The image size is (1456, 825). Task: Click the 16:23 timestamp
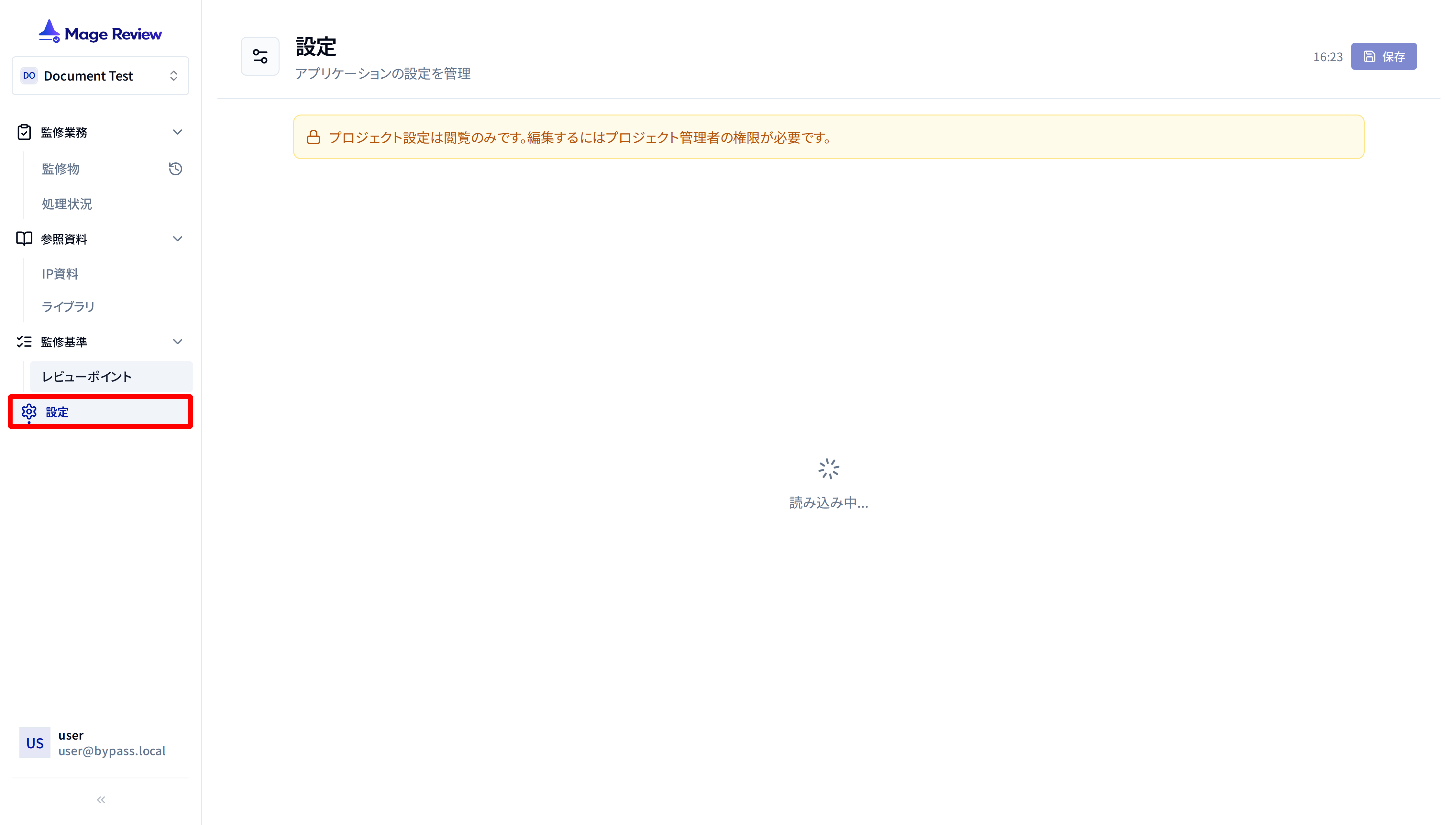1328,57
